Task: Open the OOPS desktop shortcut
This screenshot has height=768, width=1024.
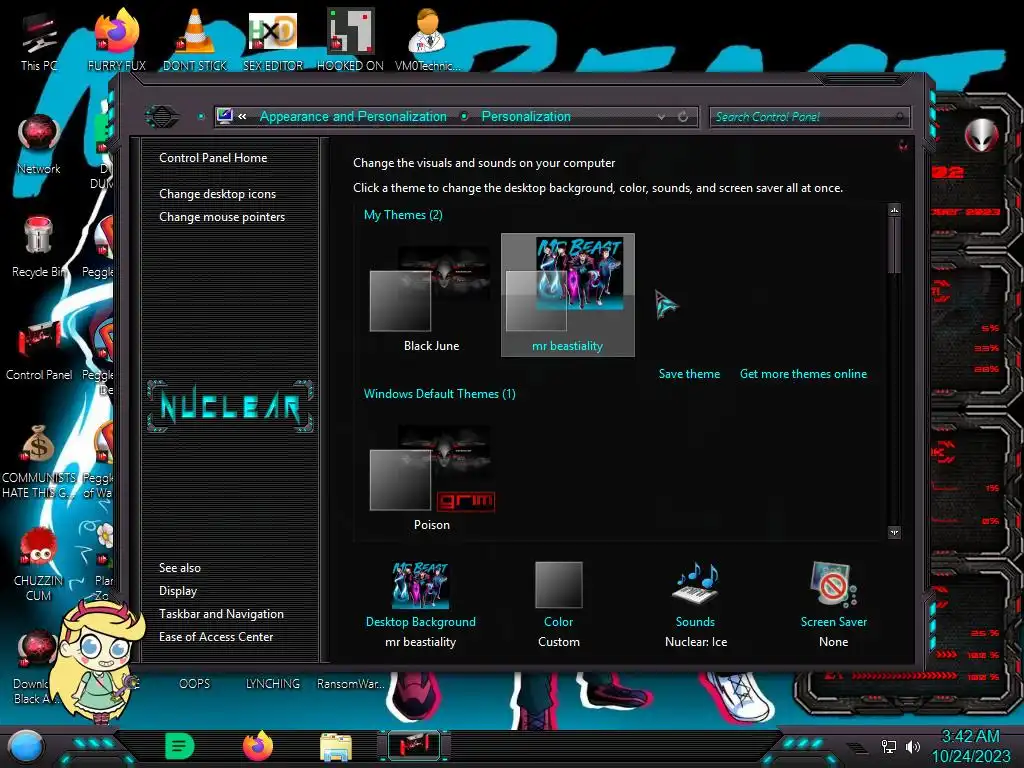Action: pyautogui.click(x=195, y=684)
